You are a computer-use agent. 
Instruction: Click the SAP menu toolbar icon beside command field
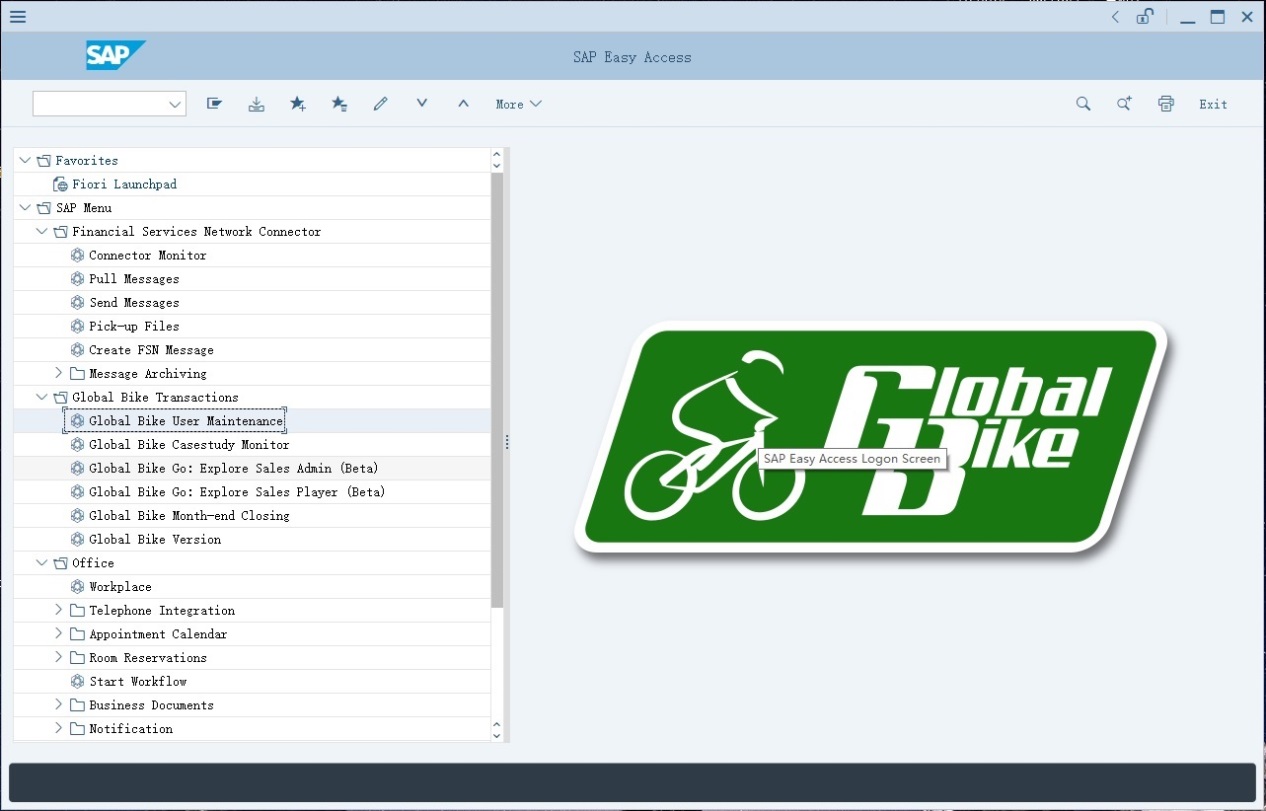pos(214,104)
